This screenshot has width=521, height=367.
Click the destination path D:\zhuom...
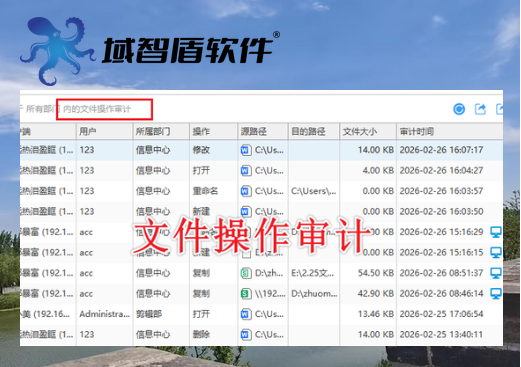(314, 294)
